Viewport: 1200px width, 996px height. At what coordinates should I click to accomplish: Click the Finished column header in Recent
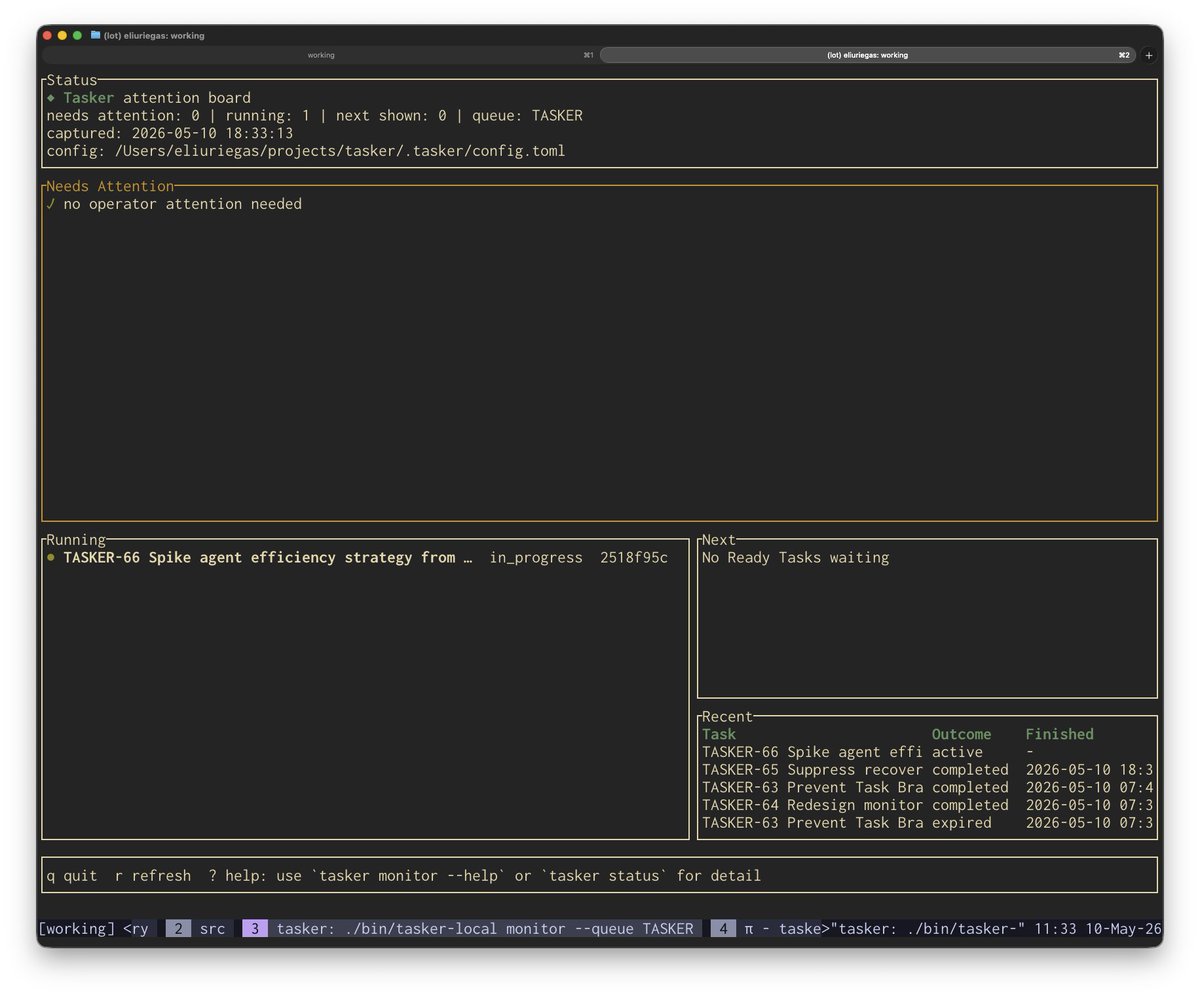pyautogui.click(x=1060, y=734)
